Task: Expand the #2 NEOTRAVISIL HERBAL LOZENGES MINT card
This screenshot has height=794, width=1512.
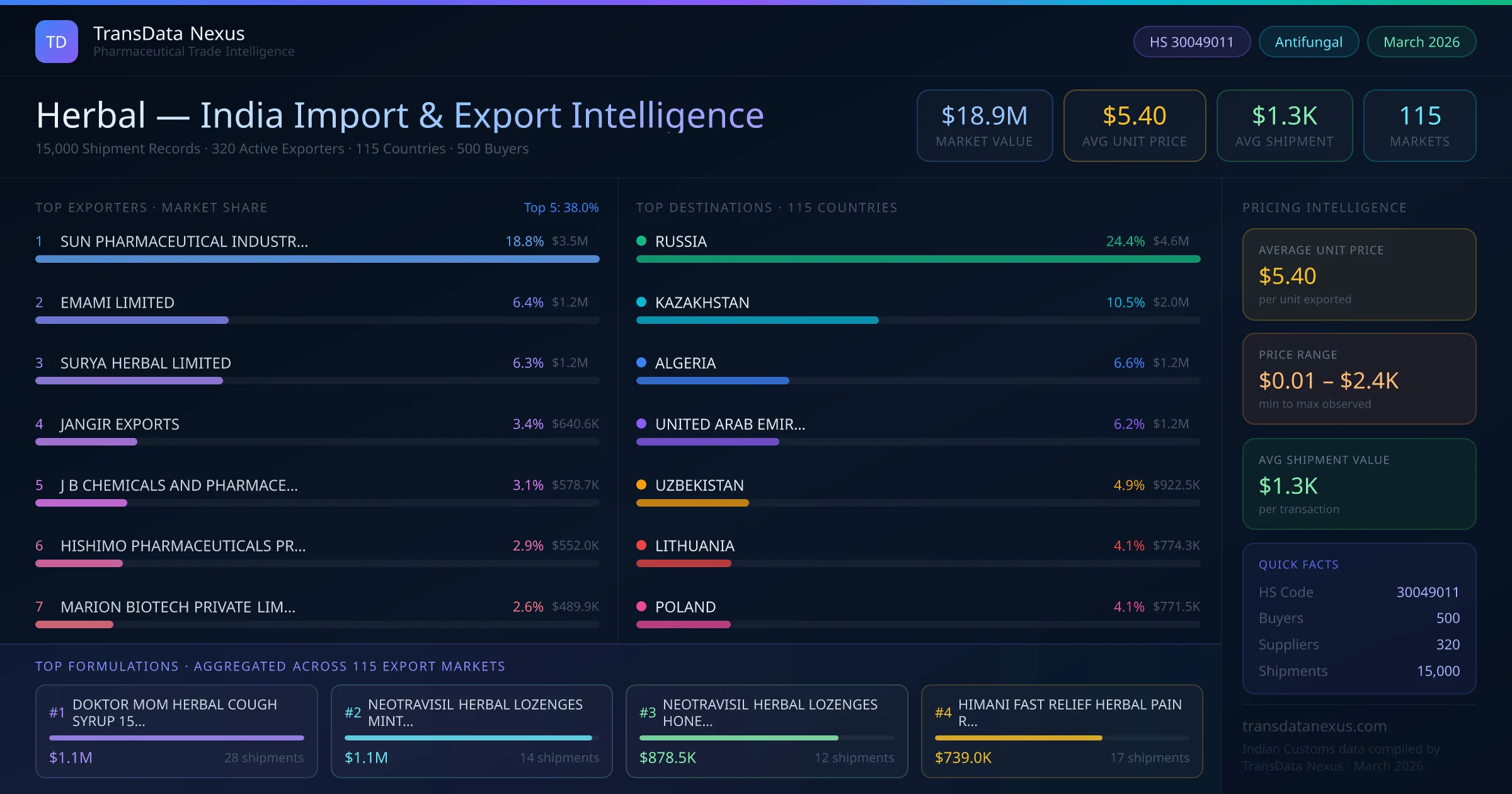Action: pos(471,731)
